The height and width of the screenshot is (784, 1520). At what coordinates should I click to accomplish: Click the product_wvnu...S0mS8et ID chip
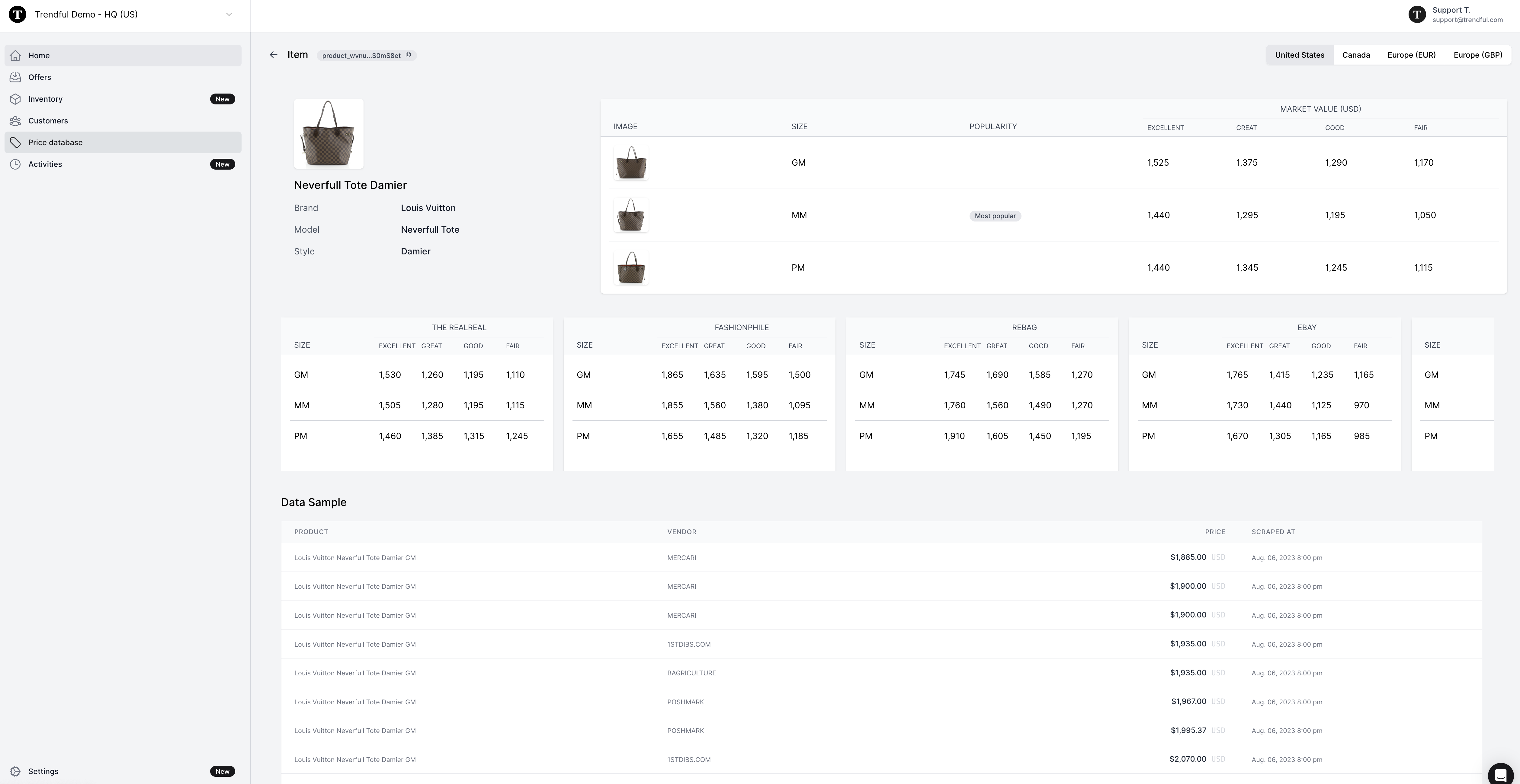coord(367,56)
